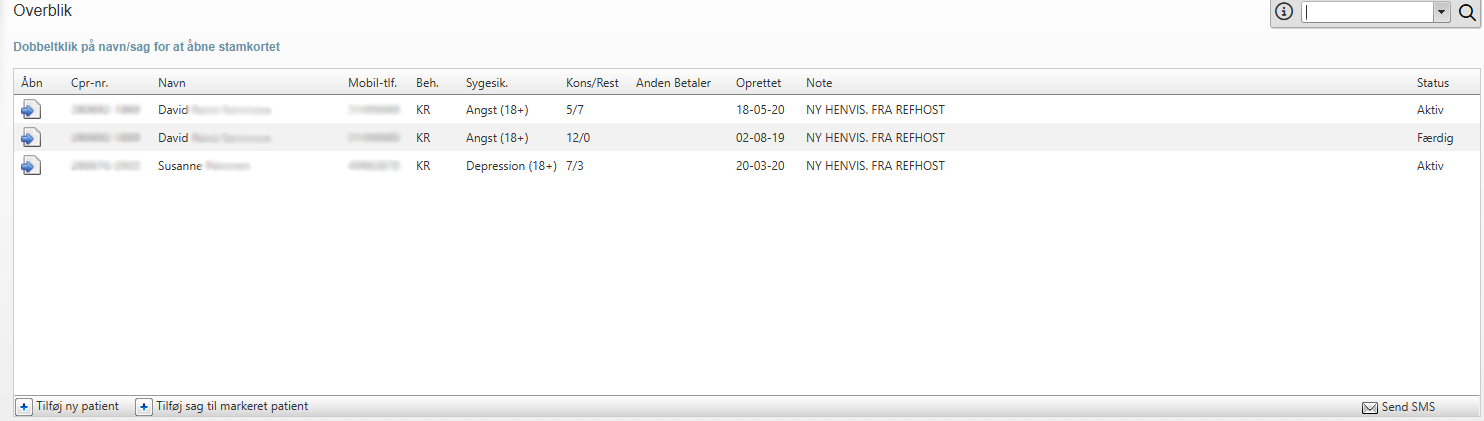Click the envelope Send SMS icon

coord(1370,408)
